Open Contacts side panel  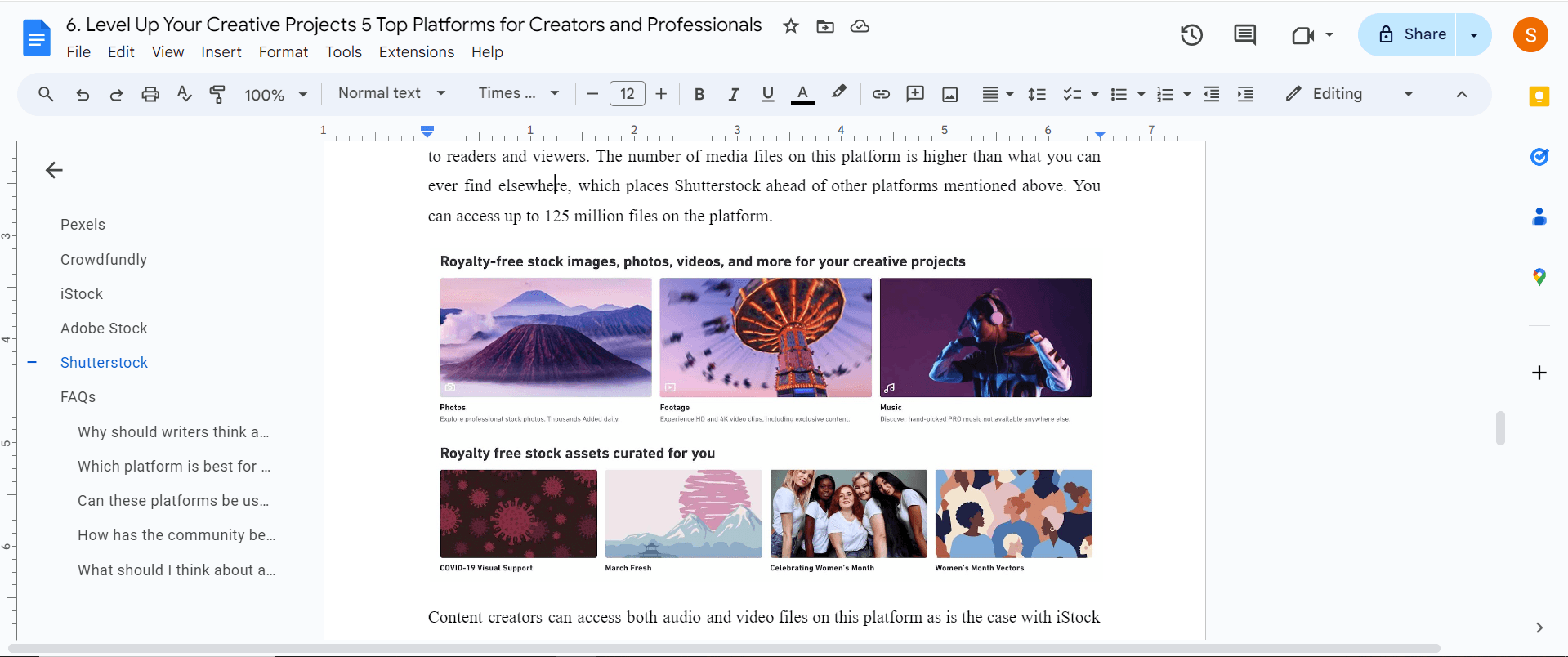[x=1539, y=217]
